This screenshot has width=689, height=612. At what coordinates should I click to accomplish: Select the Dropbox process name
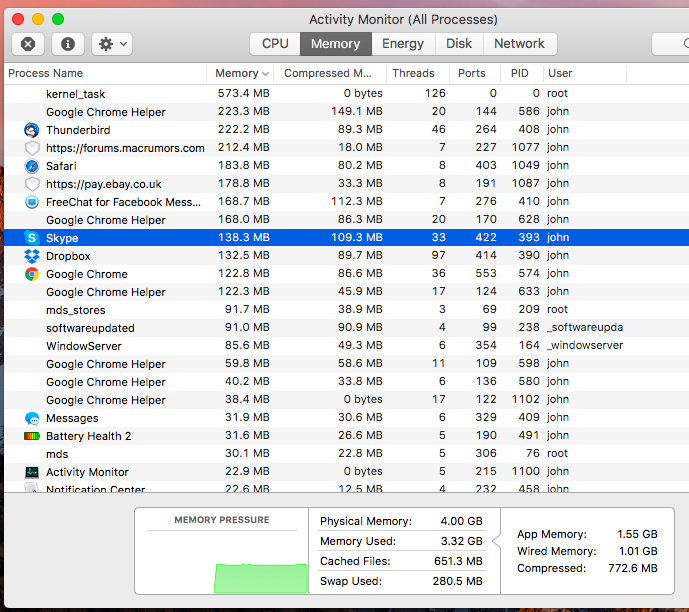coord(68,256)
